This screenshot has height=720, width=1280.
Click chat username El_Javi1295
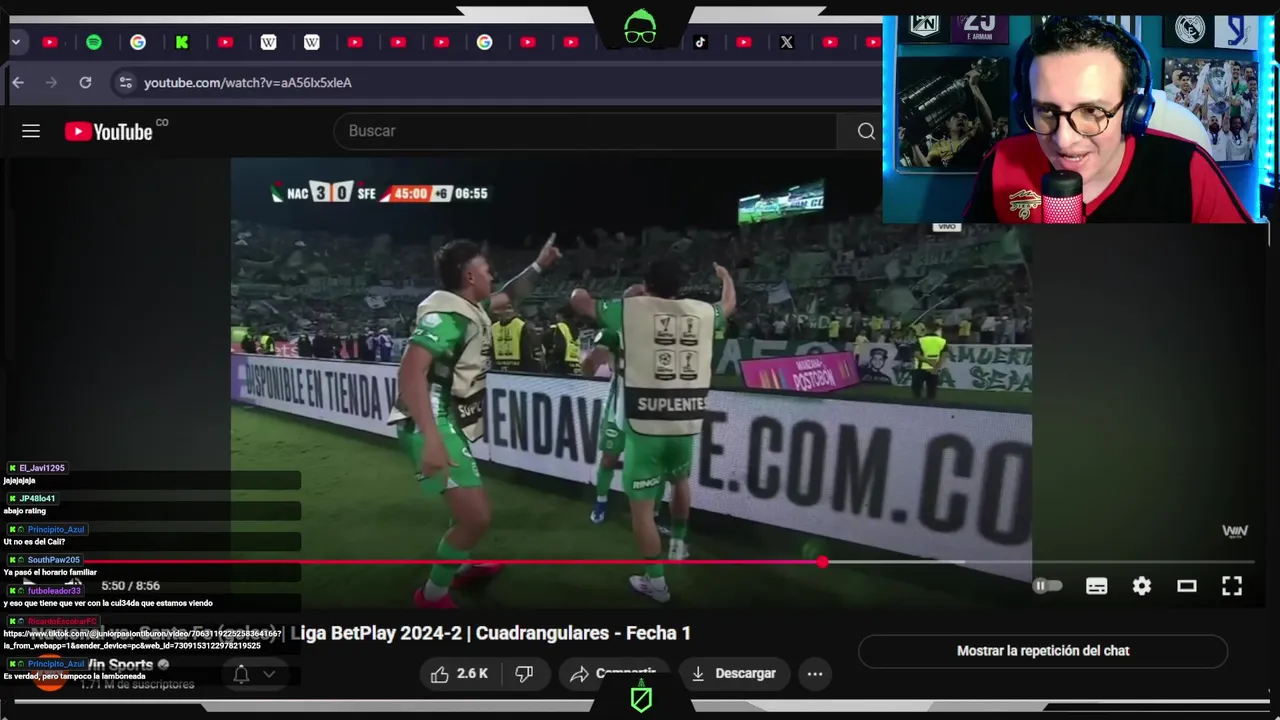click(x=41, y=468)
